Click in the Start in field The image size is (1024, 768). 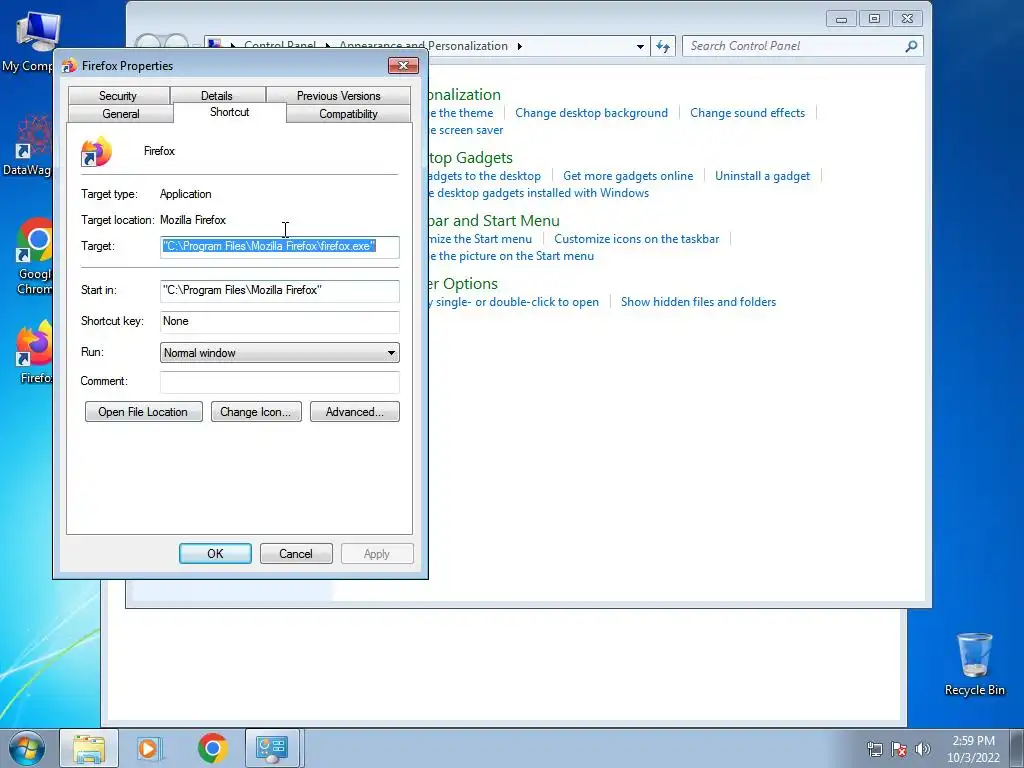tap(280, 291)
